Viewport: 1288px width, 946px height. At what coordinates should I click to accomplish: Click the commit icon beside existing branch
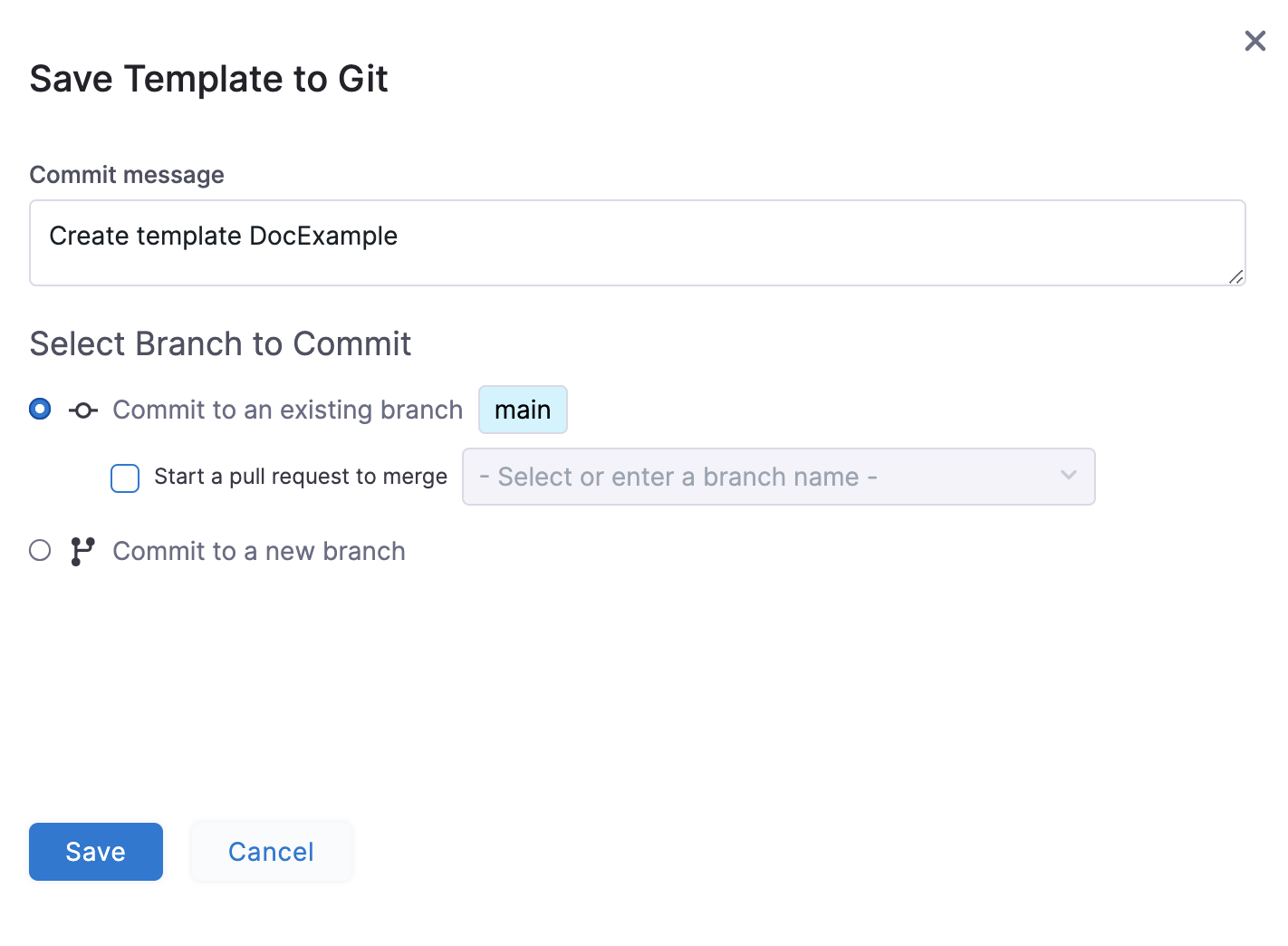pyautogui.click(x=83, y=410)
